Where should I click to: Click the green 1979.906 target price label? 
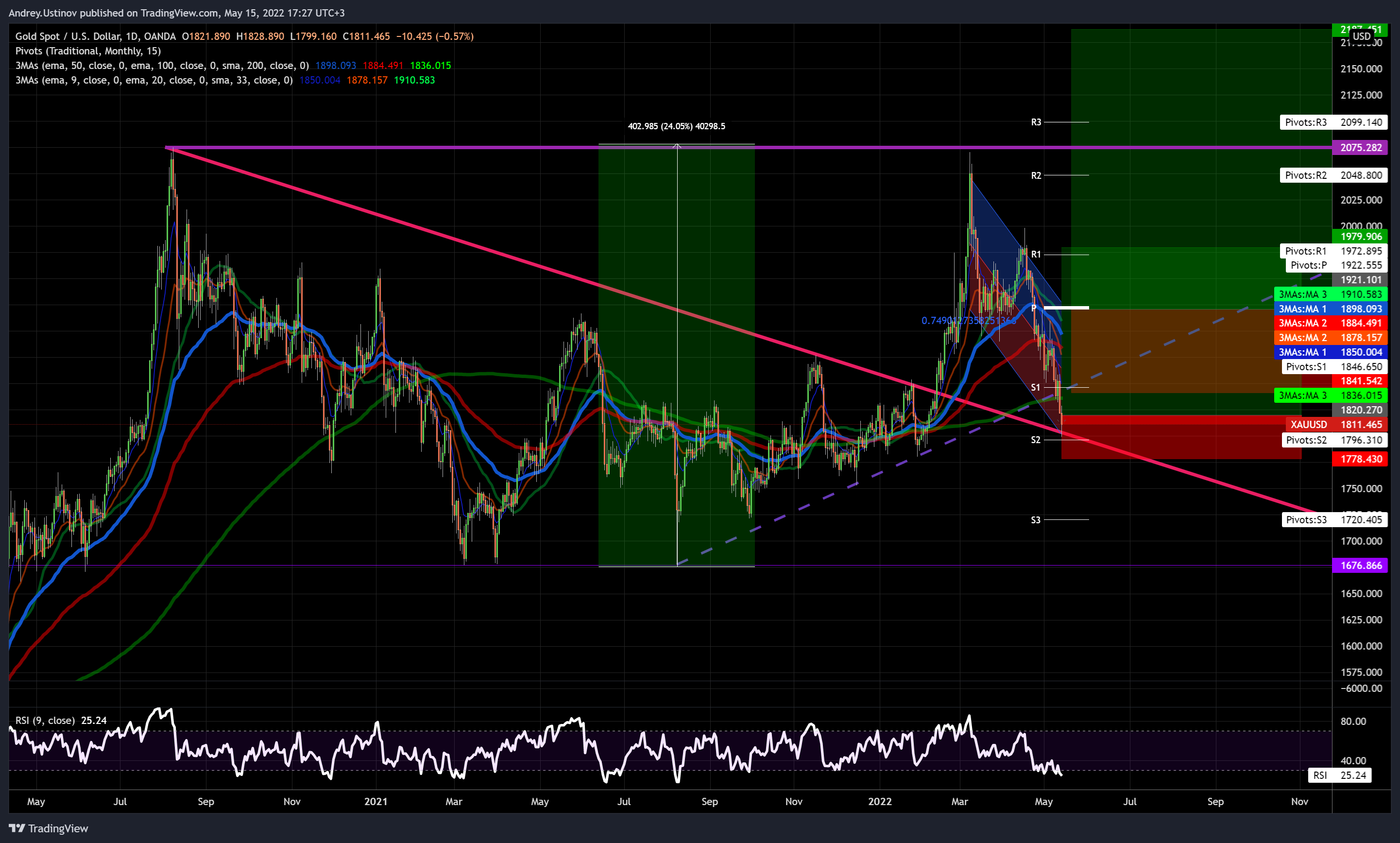click(1360, 236)
